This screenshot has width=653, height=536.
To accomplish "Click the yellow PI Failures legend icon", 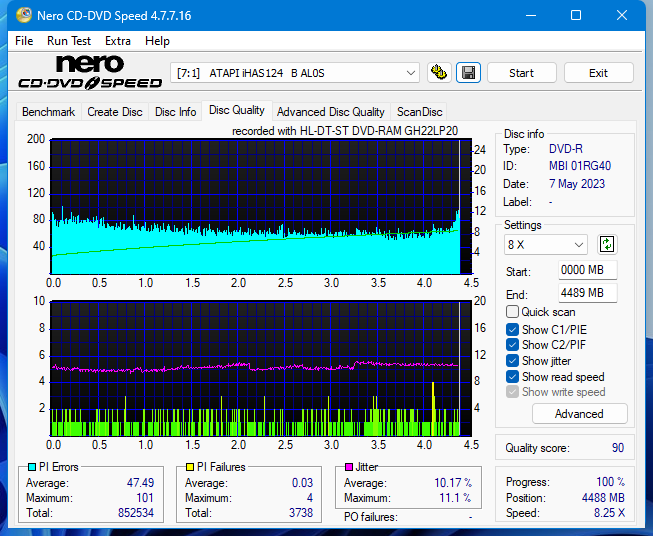I will 191,467.
